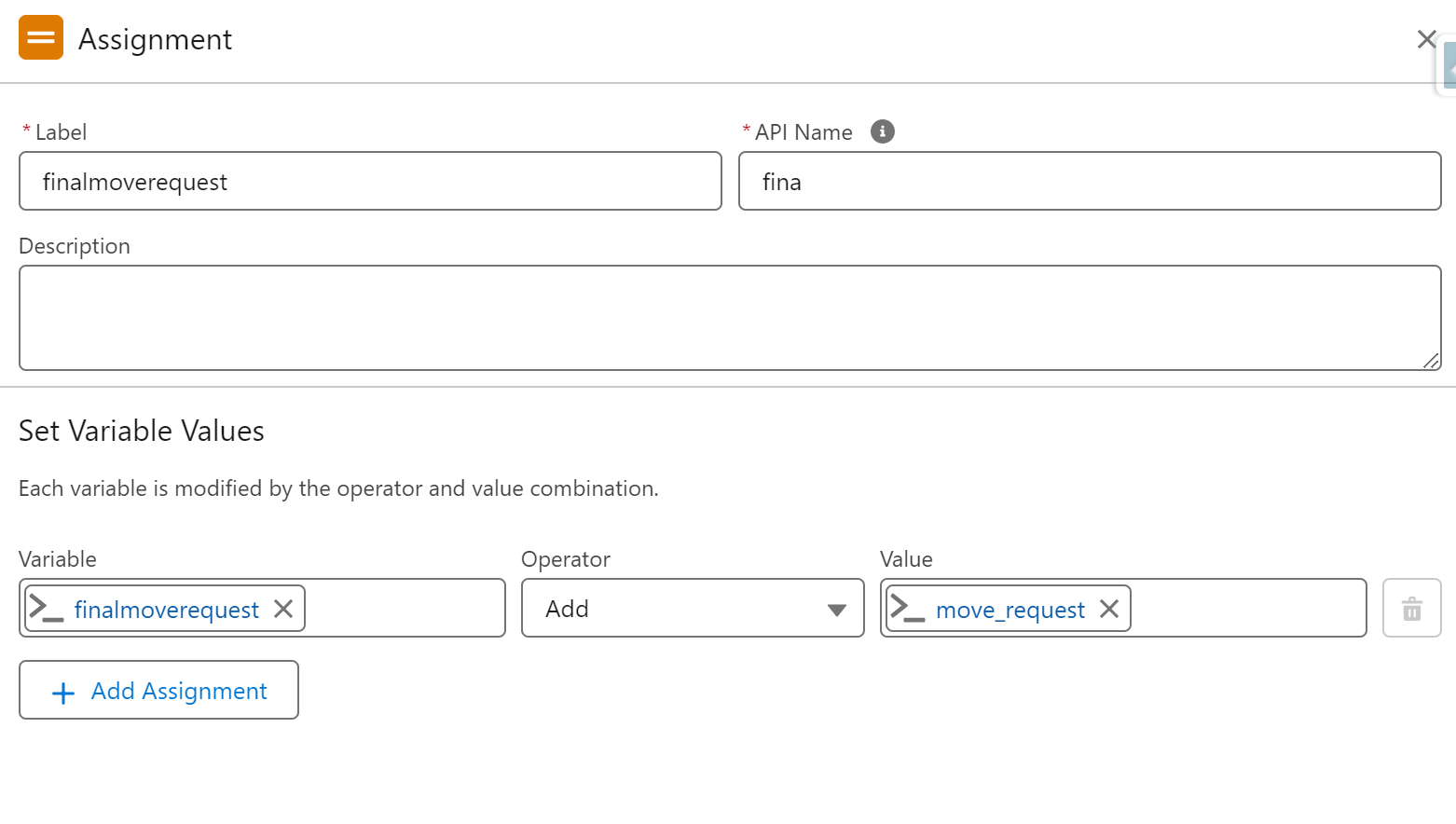The height and width of the screenshot is (824, 1456).
Task: Click the Variable column label
Action: [x=58, y=559]
